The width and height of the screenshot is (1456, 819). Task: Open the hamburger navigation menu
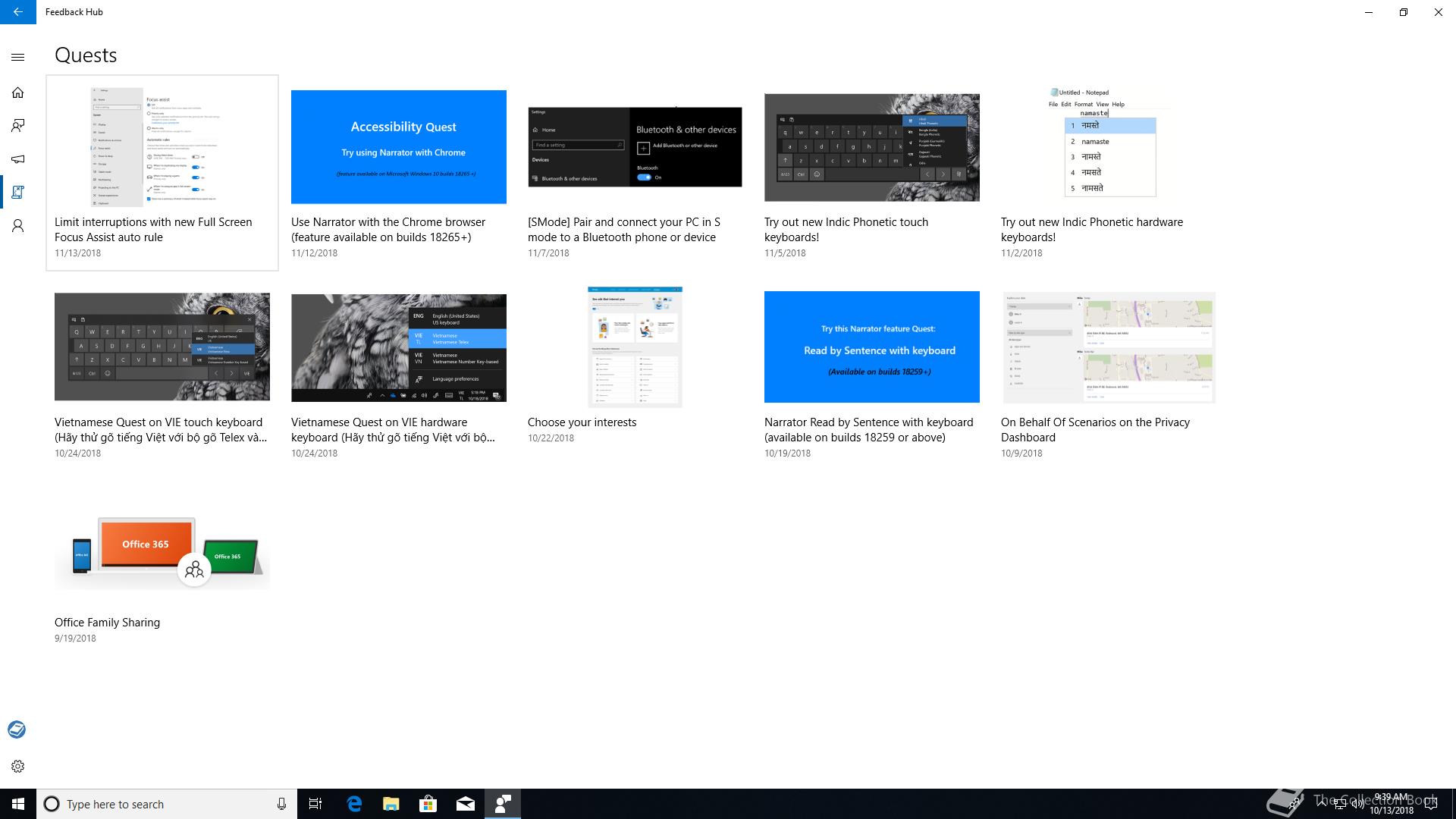(x=18, y=57)
